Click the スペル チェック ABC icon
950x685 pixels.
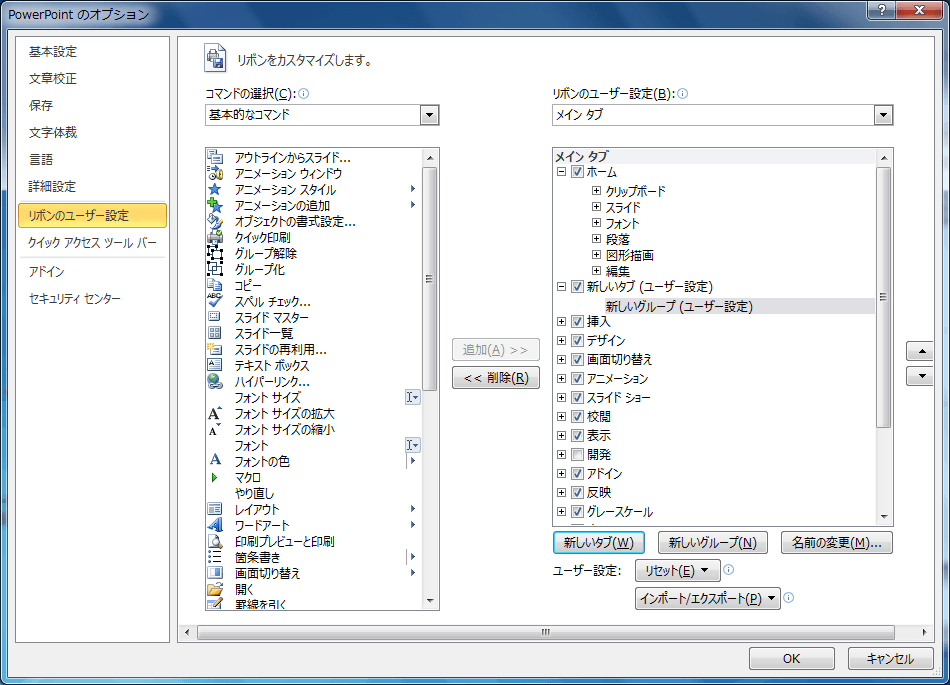click(215, 301)
